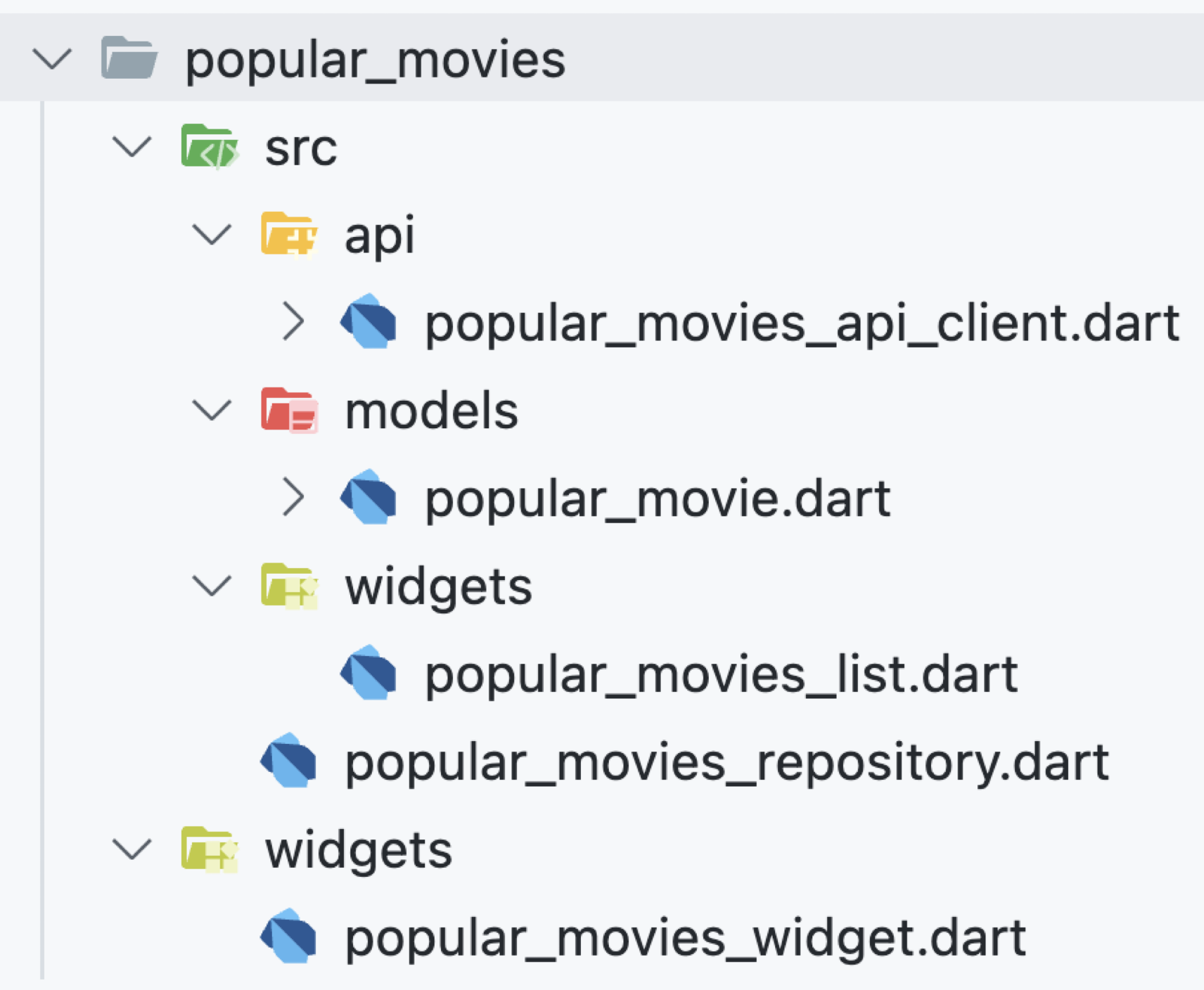
Task: Expand popular_movie.dart file structure
Action: (x=293, y=498)
